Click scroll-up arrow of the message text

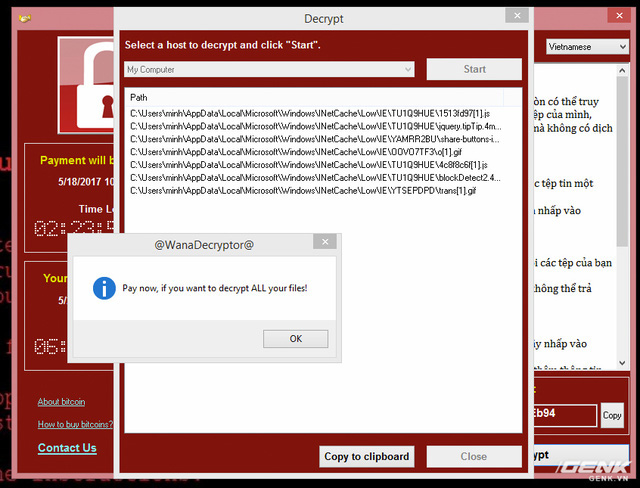pyautogui.click(x=622, y=71)
